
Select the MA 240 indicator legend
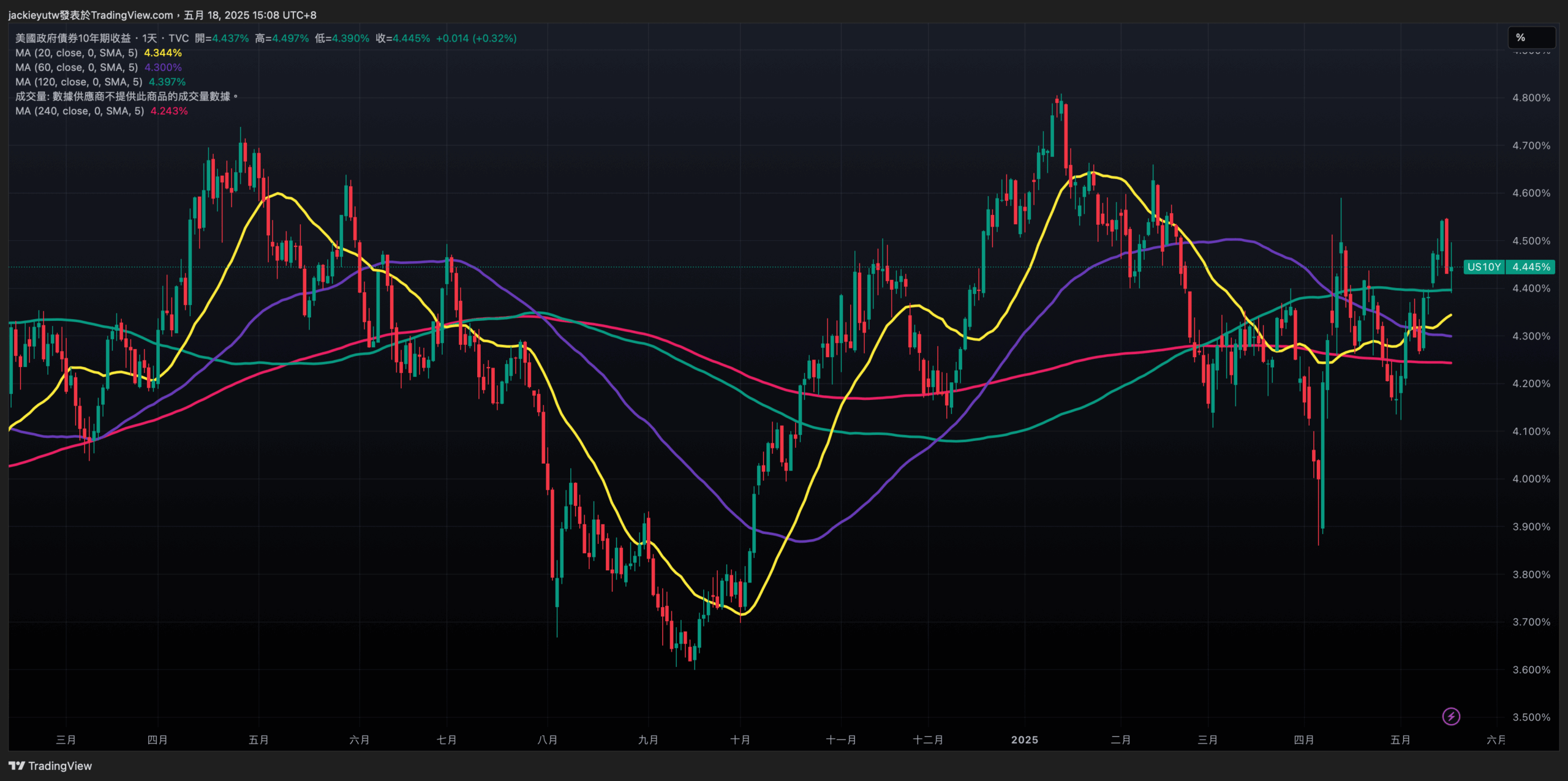click(80, 111)
